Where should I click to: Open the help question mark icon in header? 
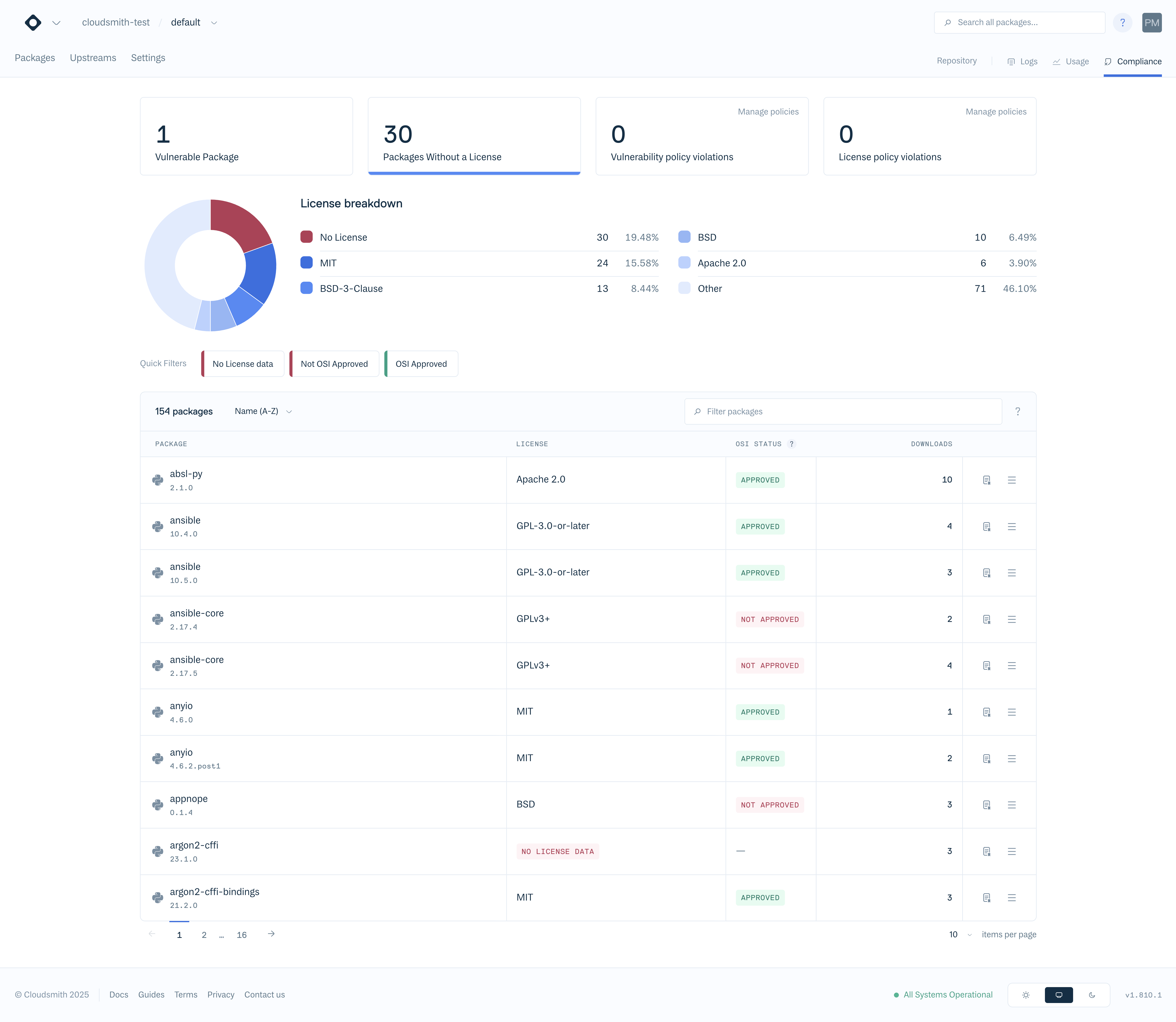(1122, 23)
